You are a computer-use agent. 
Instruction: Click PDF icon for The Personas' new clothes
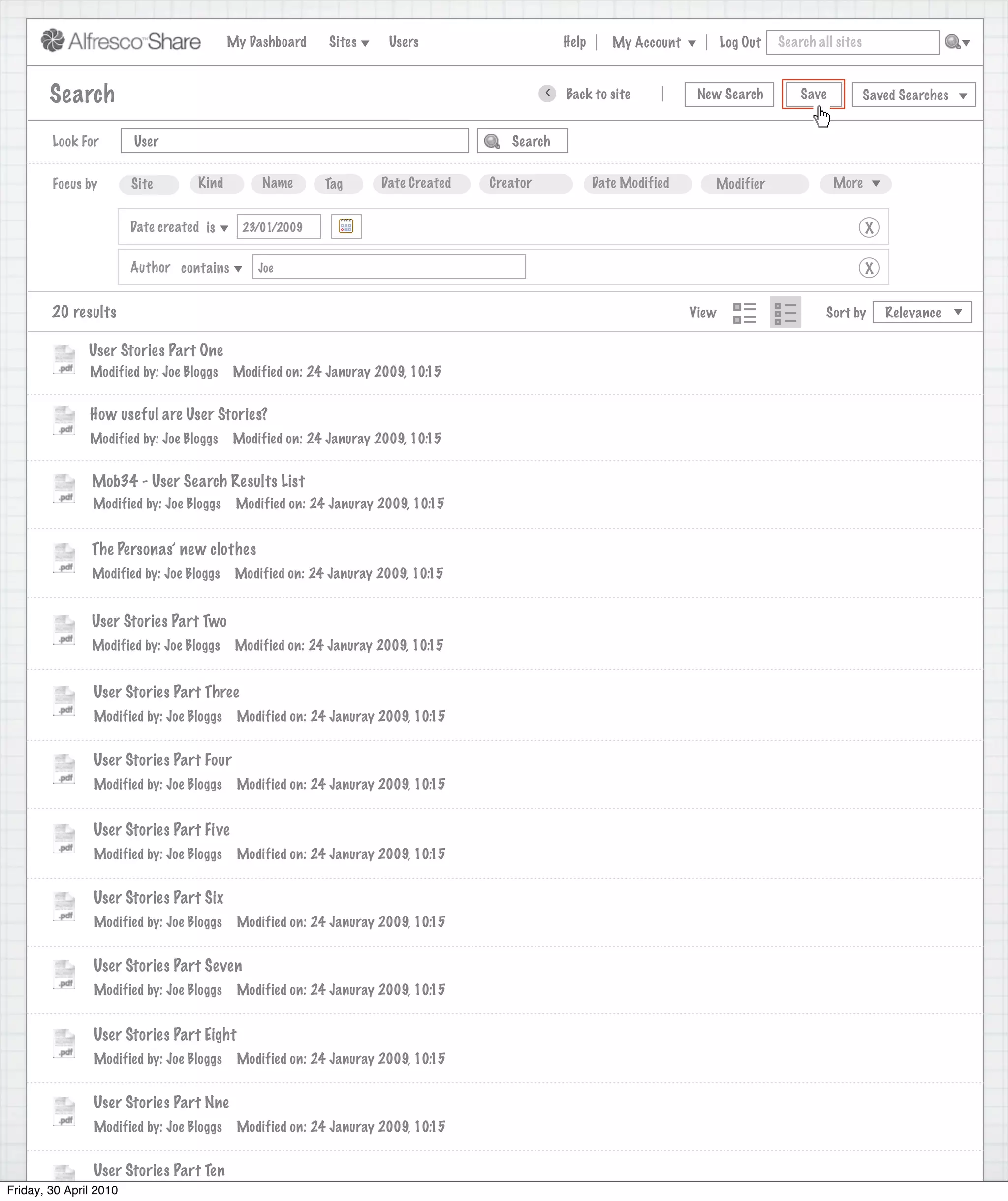[x=64, y=558]
